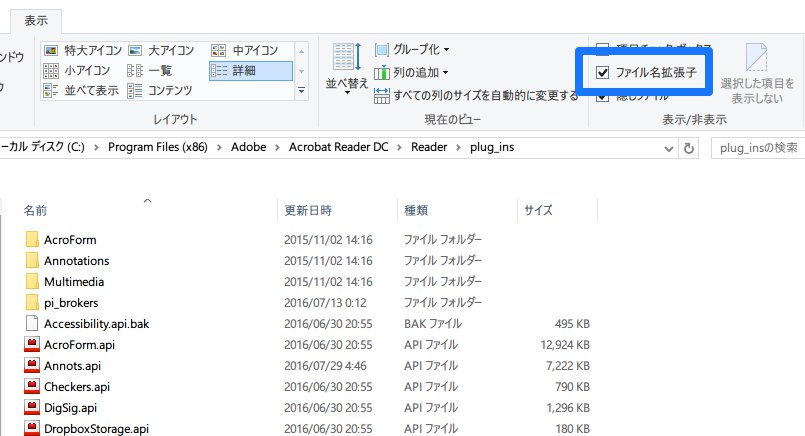The image size is (805, 436).
Task: Switch to 中アイコン layout
Action: pyautogui.click(x=245, y=50)
